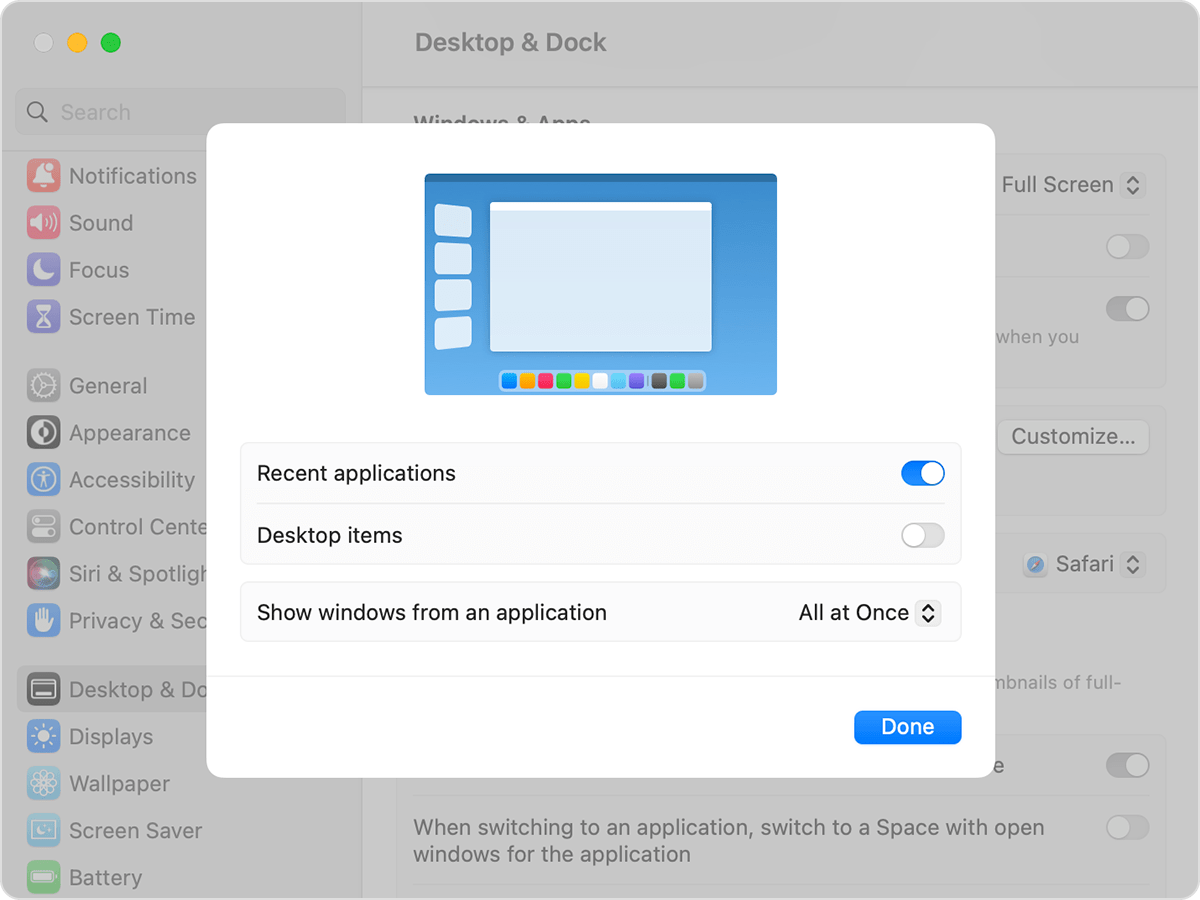
Task: Open the Full Screen dropdown
Action: click(x=1072, y=185)
